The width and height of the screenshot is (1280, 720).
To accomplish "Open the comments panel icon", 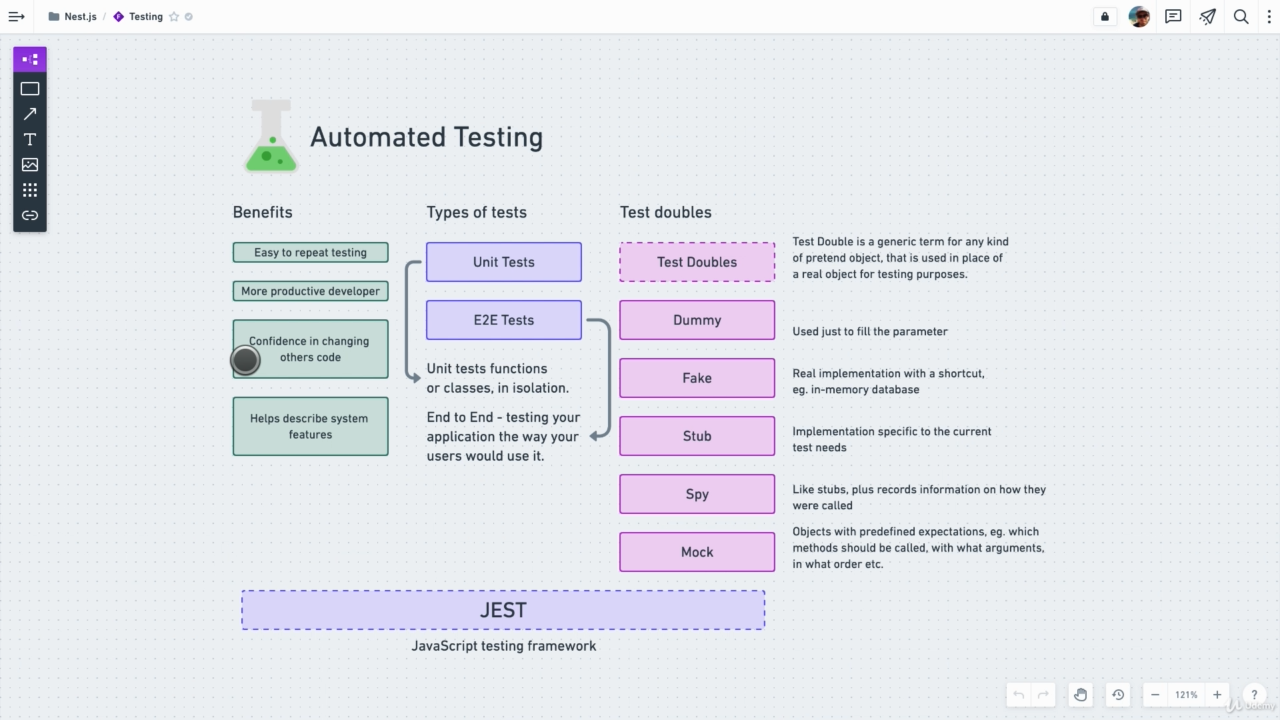I will pos(1173,17).
